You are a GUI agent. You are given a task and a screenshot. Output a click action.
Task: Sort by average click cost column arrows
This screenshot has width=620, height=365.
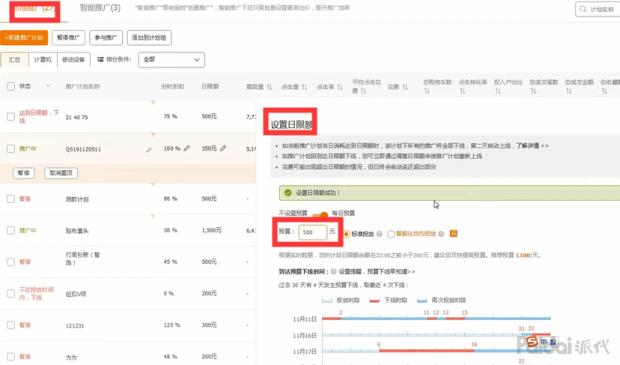pyautogui.click(x=363, y=91)
